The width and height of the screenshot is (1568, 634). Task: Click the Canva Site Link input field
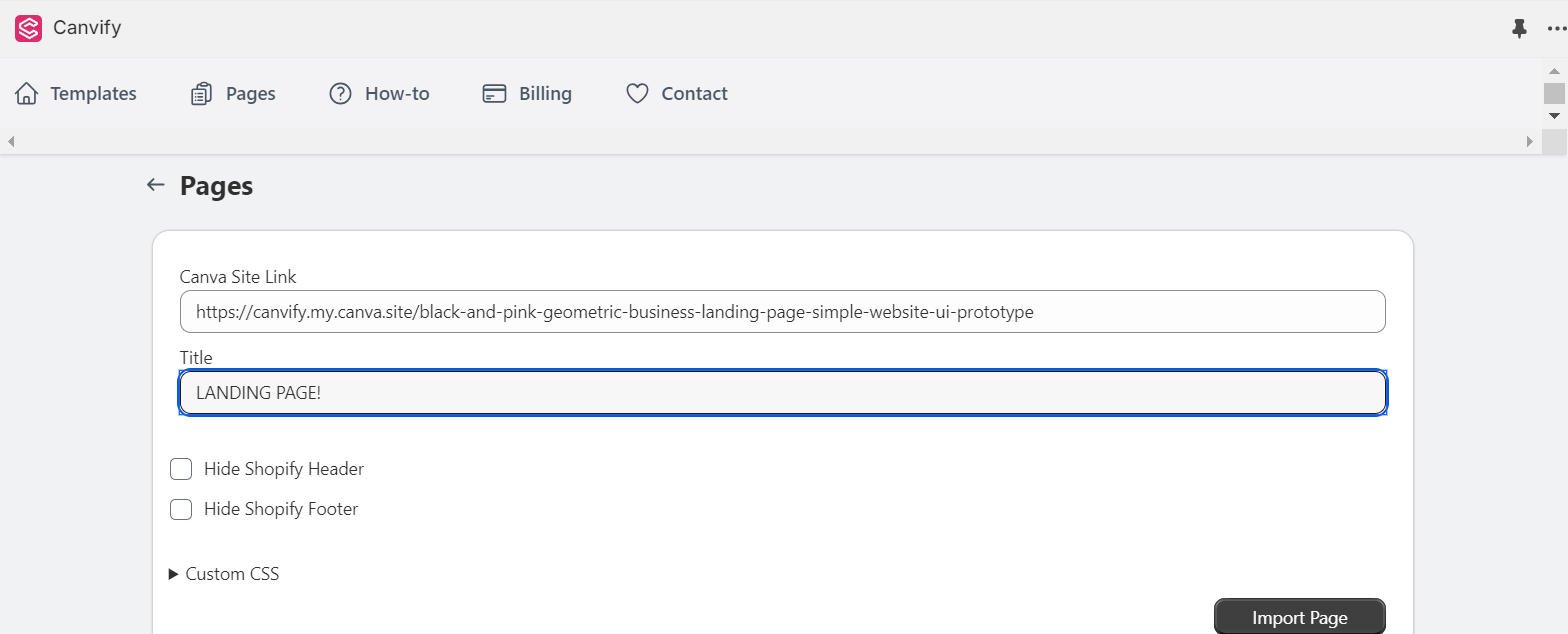click(x=782, y=312)
